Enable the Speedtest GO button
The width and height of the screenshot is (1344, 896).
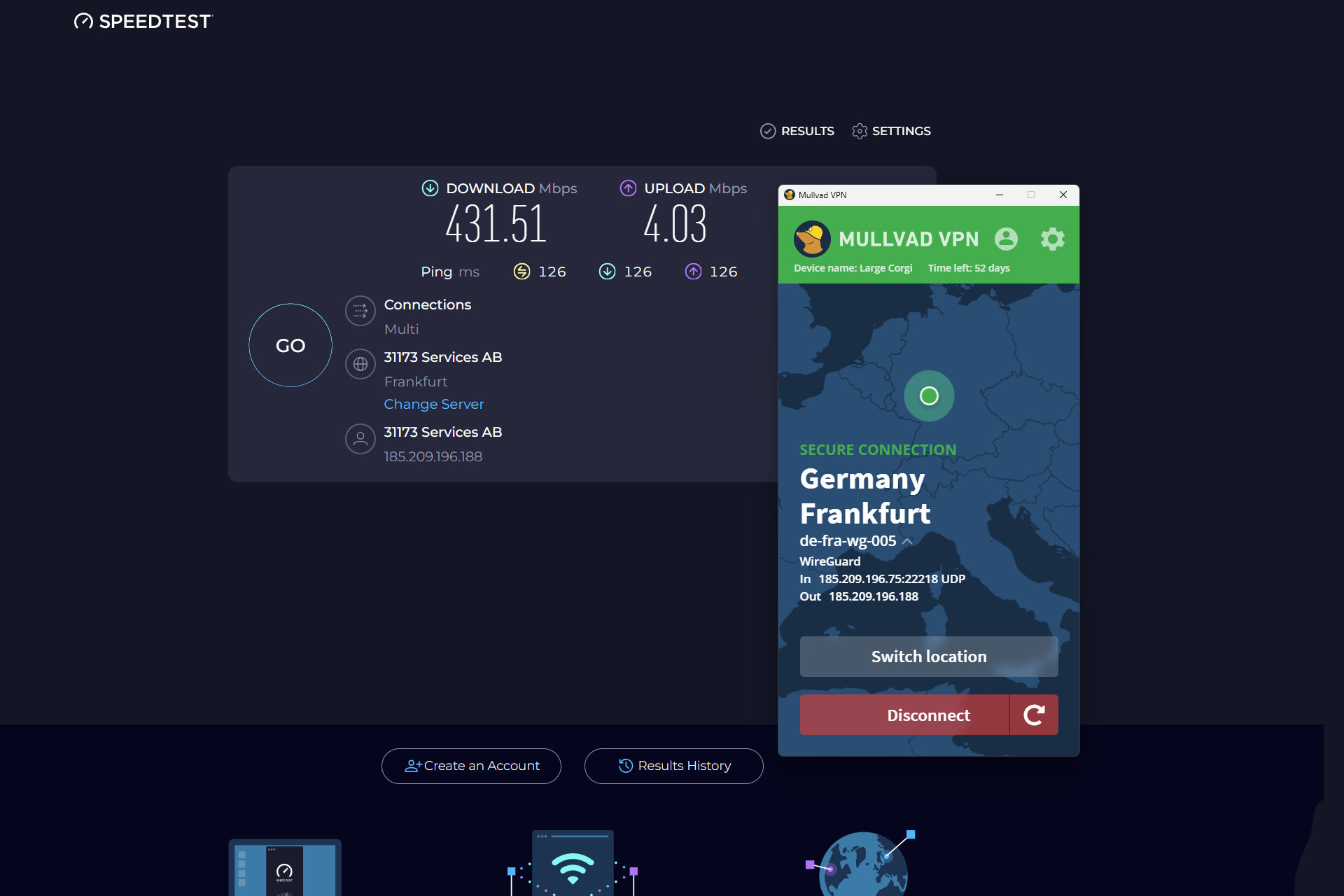(x=291, y=345)
